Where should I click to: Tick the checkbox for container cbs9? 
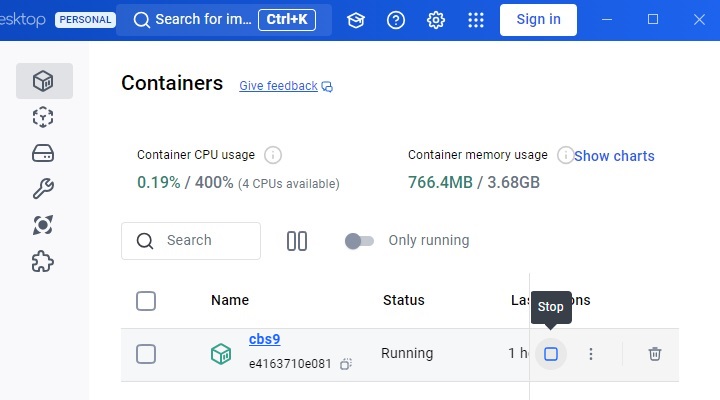point(146,354)
